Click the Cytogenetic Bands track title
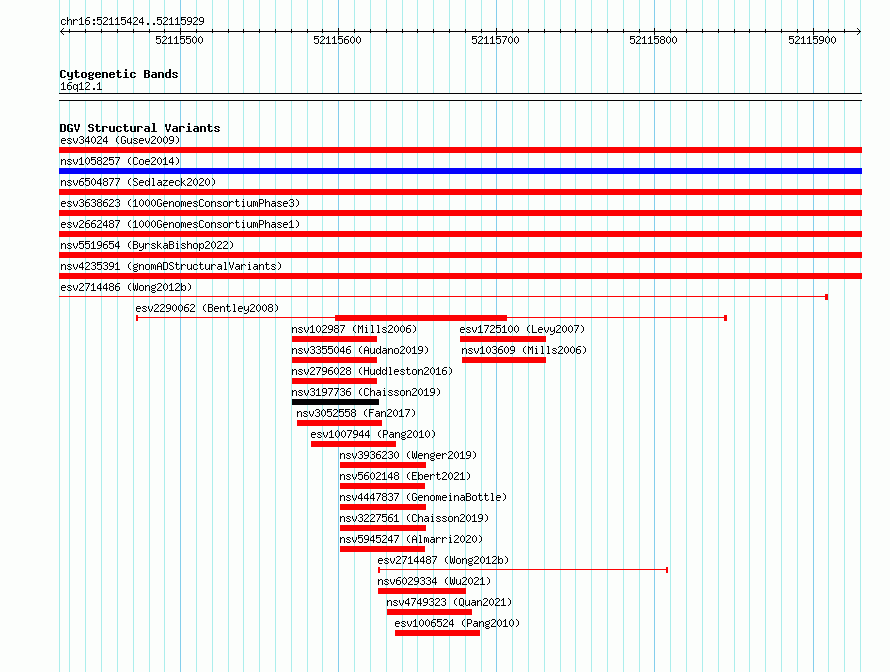Screen dimensions: 890x672 tap(119, 74)
